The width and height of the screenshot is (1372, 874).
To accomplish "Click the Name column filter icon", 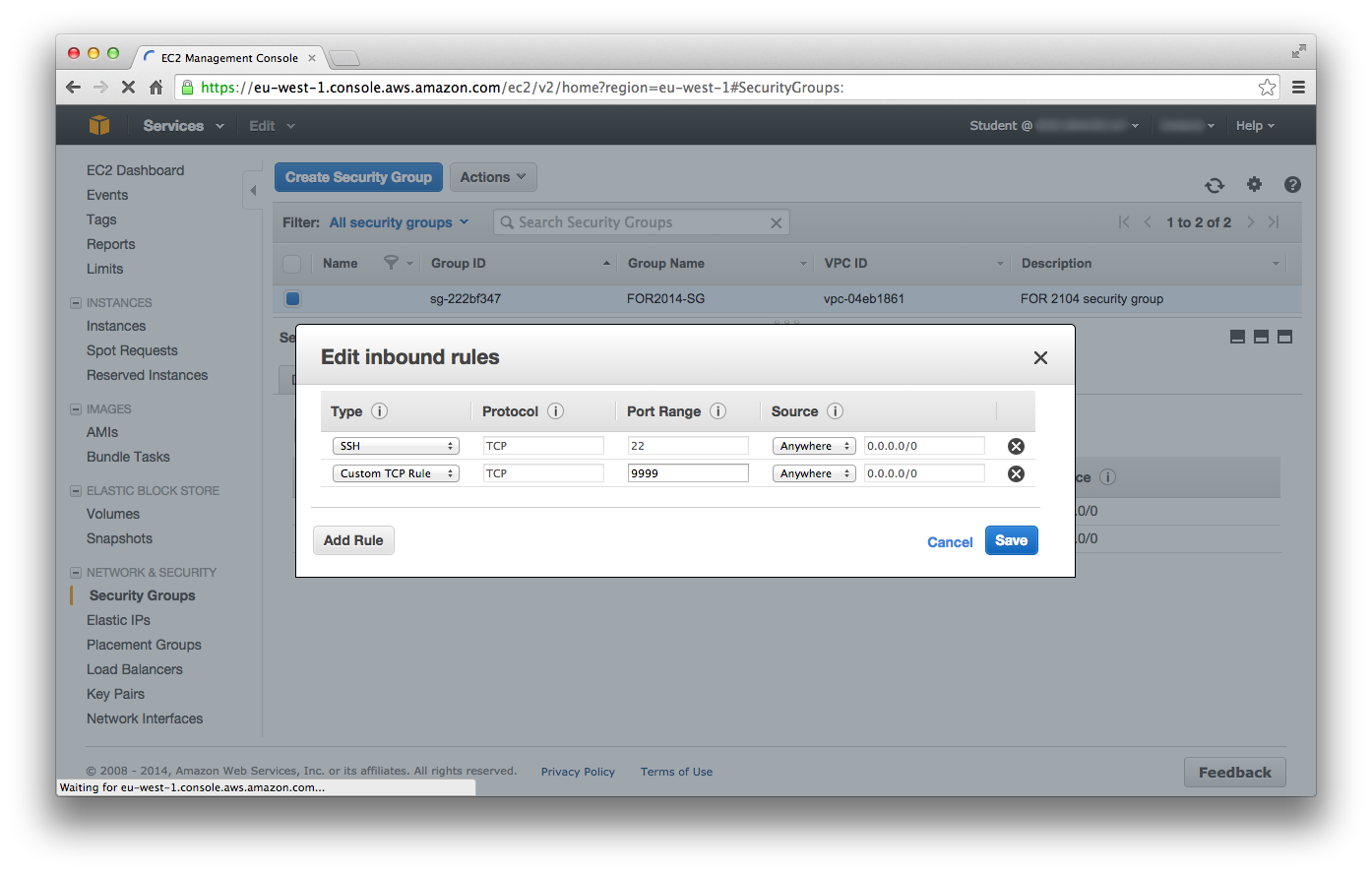I will click(391, 263).
